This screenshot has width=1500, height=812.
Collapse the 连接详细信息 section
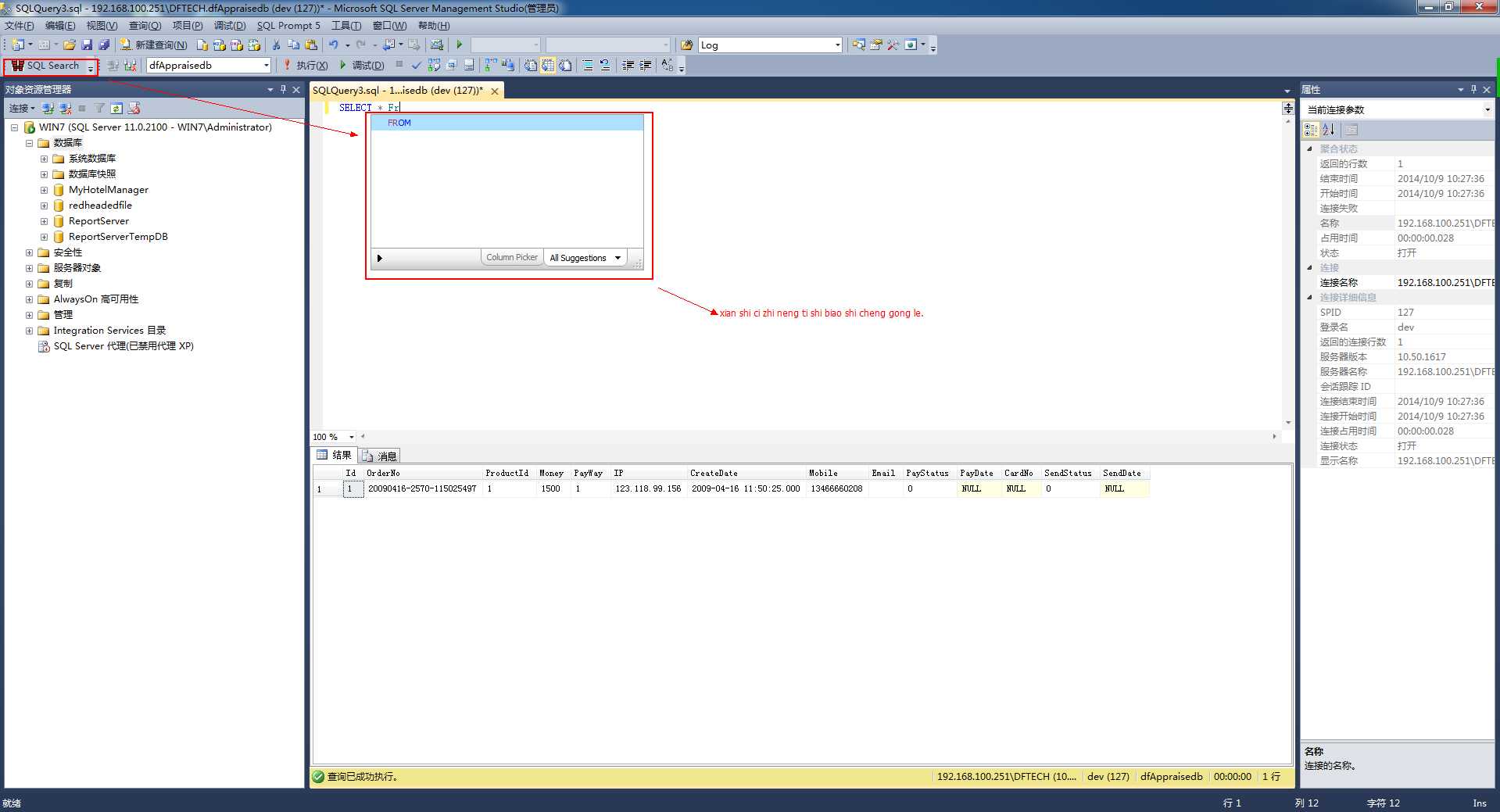click(x=1310, y=297)
